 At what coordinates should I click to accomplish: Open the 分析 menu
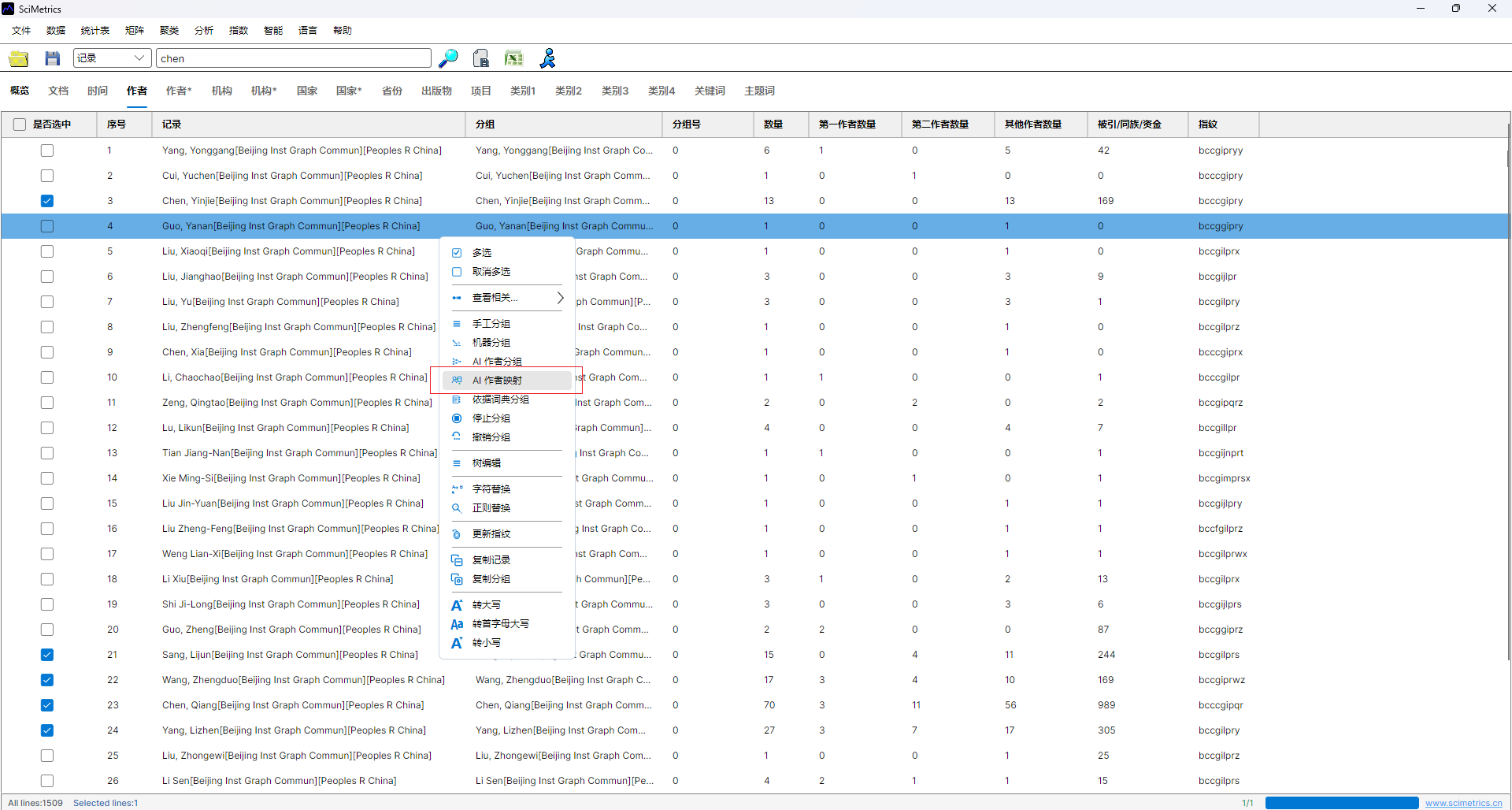[x=204, y=31]
